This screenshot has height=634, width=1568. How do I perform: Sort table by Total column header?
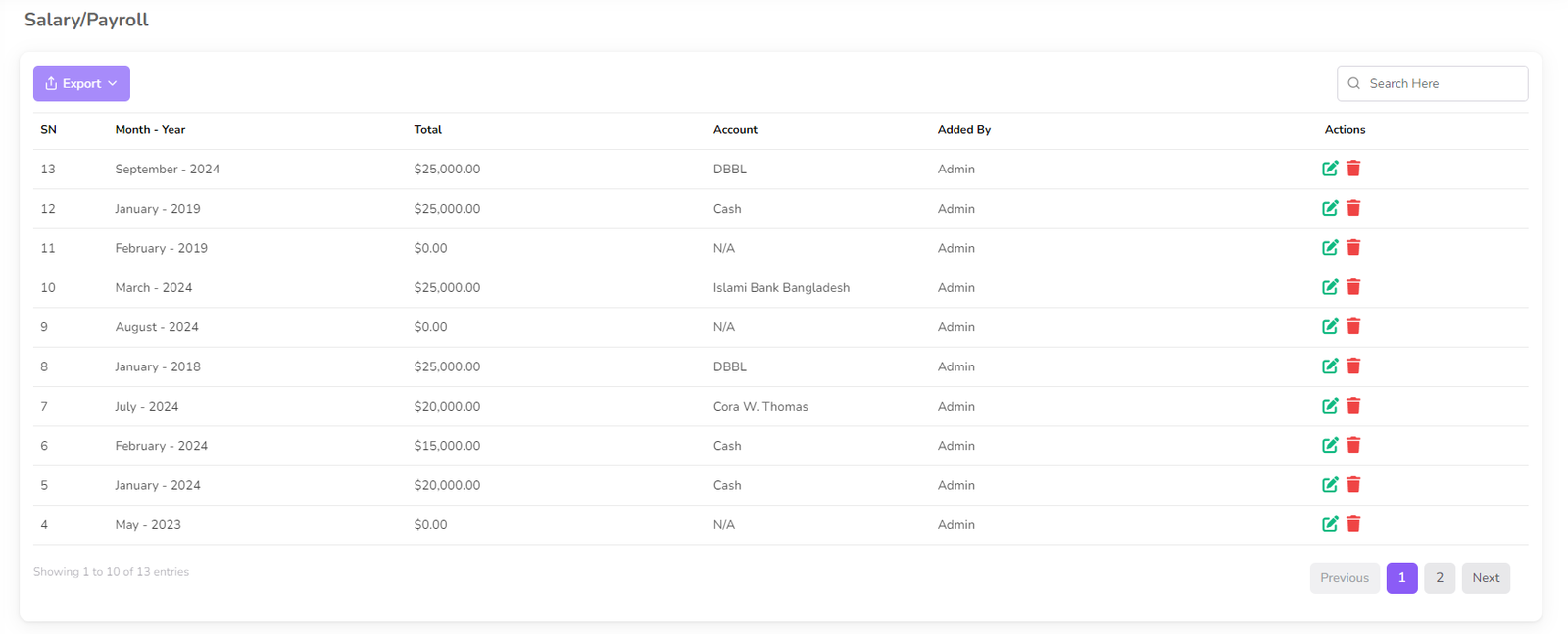click(428, 130)
